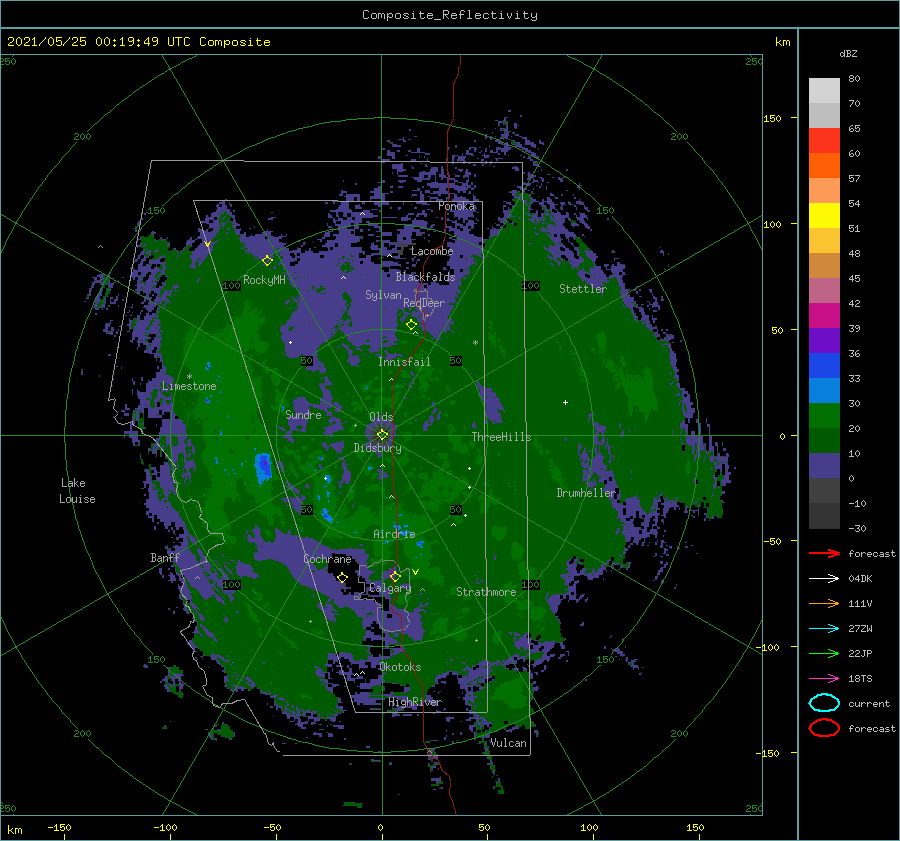Click the 'RockyMH' label
Image resolution: width=900 pixels, height=841 pixels.
(264, 280)
